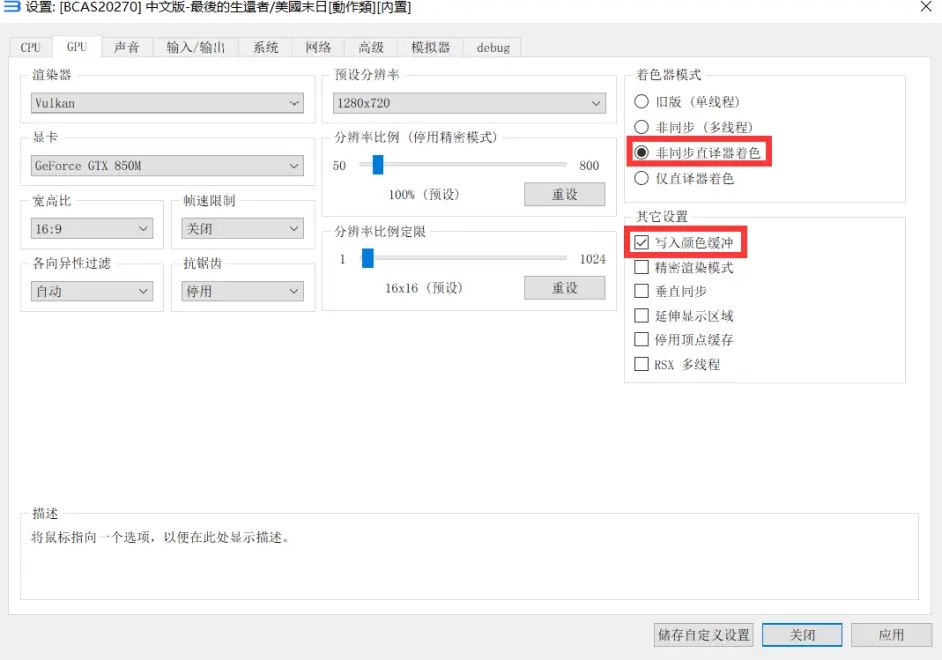This screenshot has height=660, width=942.
Task: Choose 仅直译器着色 render mode
Action: [x=641, y=176]
